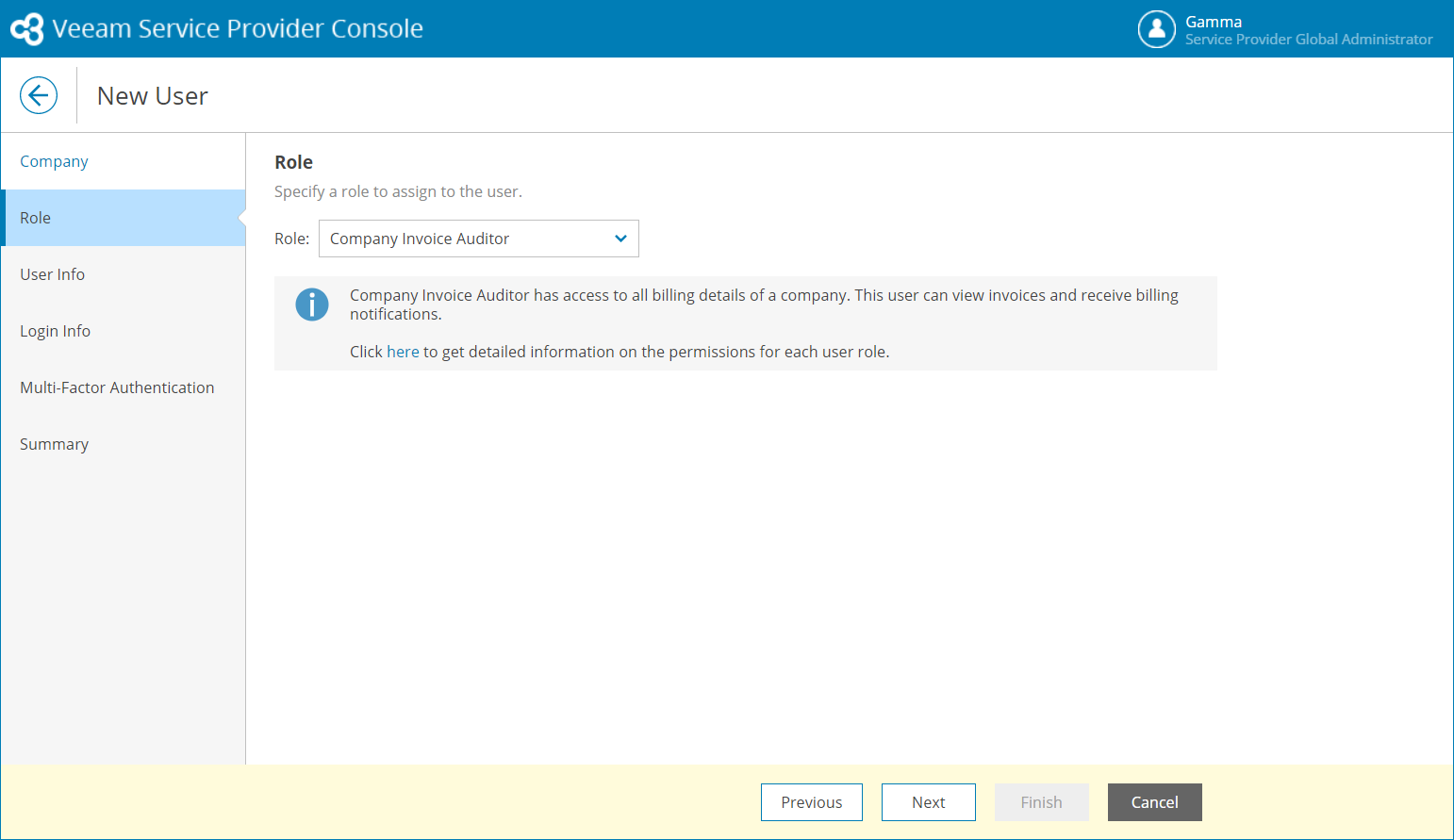Click the Veeam Service Provider Console title

click(238, 29)
